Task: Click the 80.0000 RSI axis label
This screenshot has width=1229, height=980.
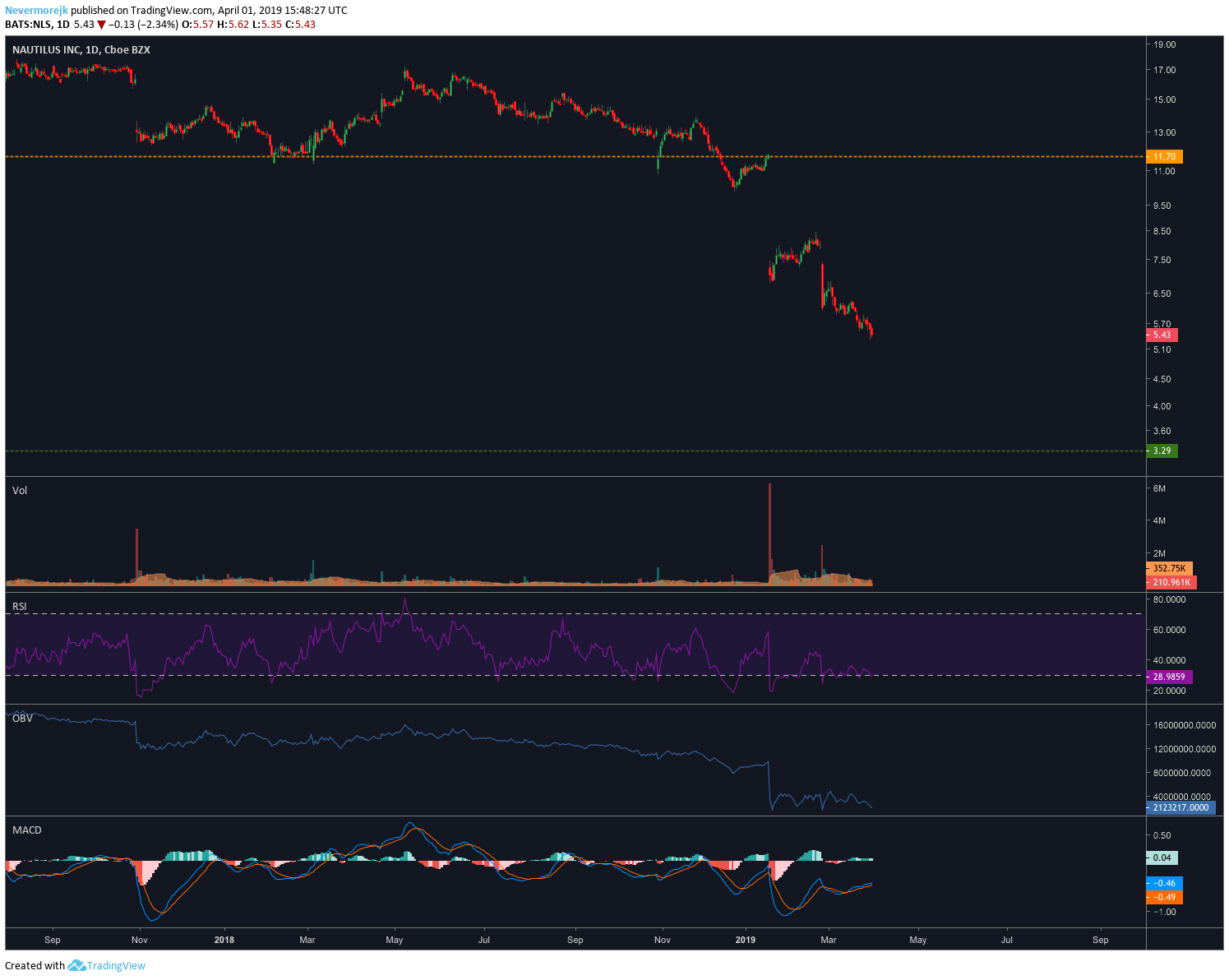Action: [x=1170, y=599]
